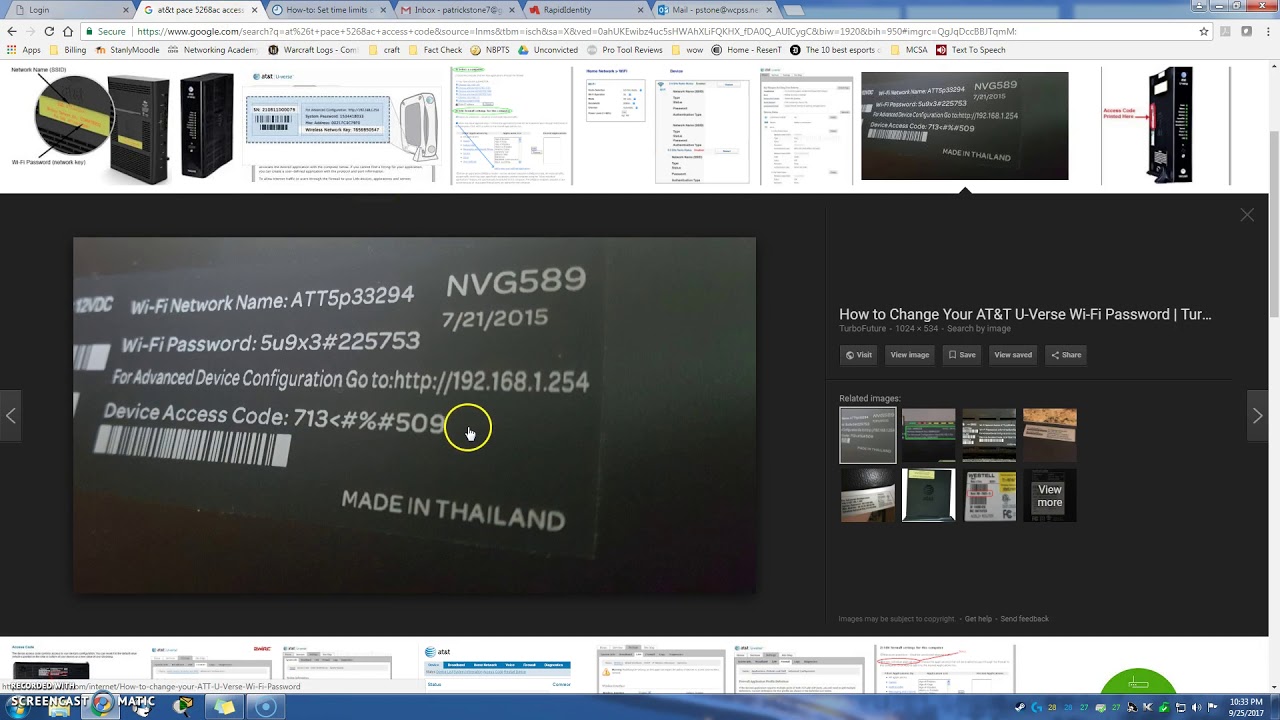The image size is (1280, 720).
Task: Open the MCSA bookmark folder
Action: coord(907,50)
